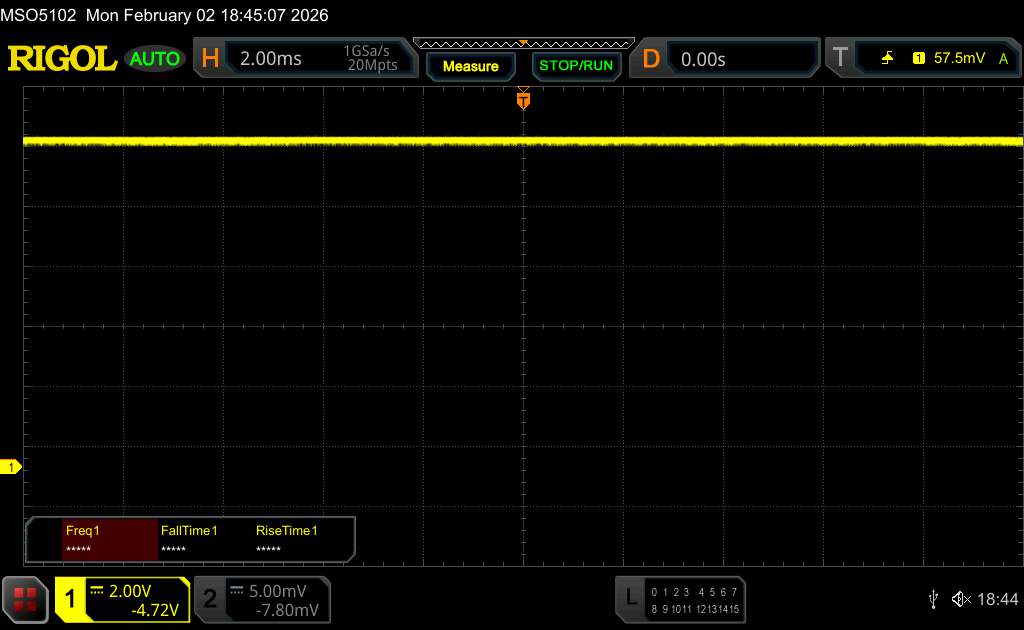
Task: Select the Freq1 measurement item
Action: pyautogui.click(x=108, y=539)
